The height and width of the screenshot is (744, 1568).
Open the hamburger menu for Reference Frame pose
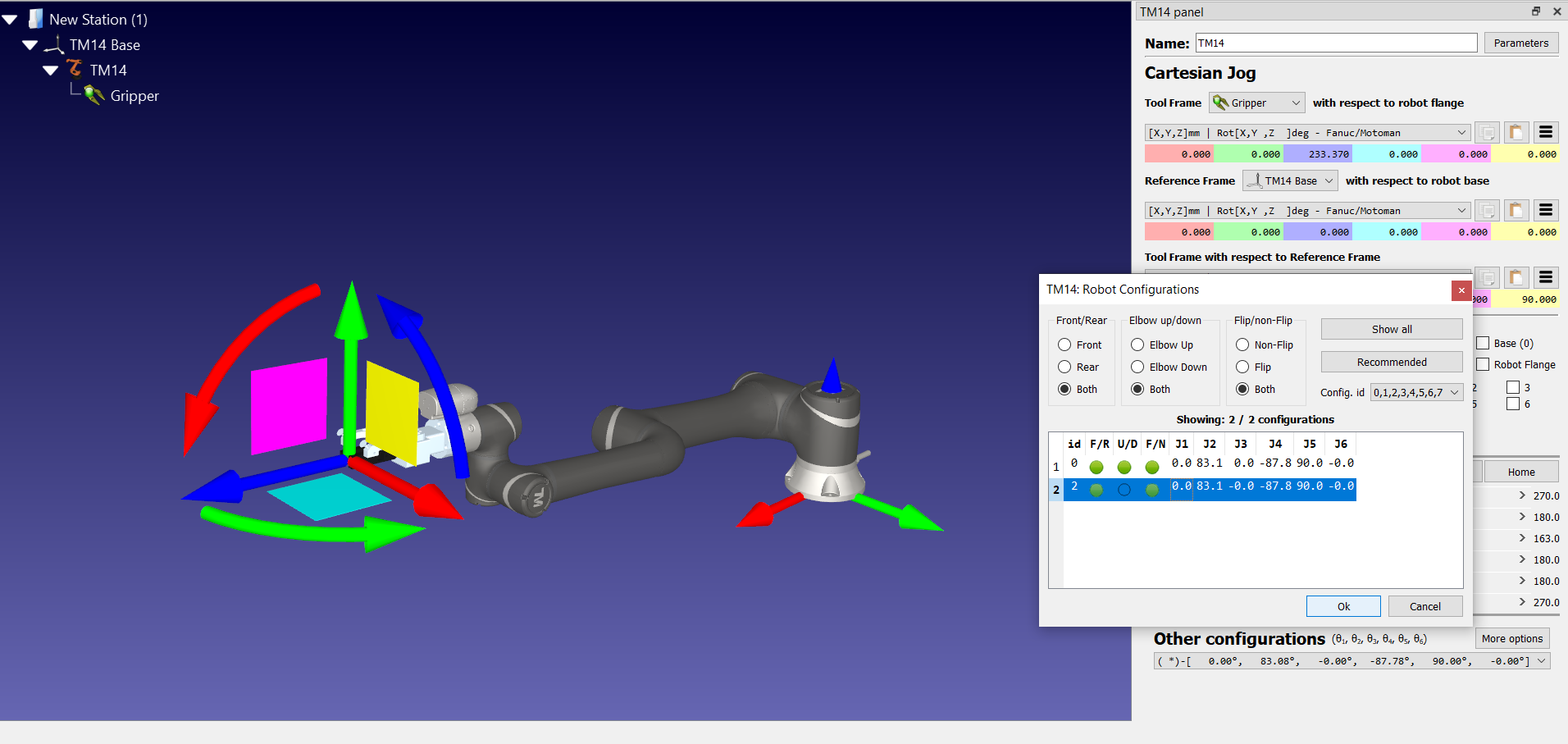tap(1545, 211)
